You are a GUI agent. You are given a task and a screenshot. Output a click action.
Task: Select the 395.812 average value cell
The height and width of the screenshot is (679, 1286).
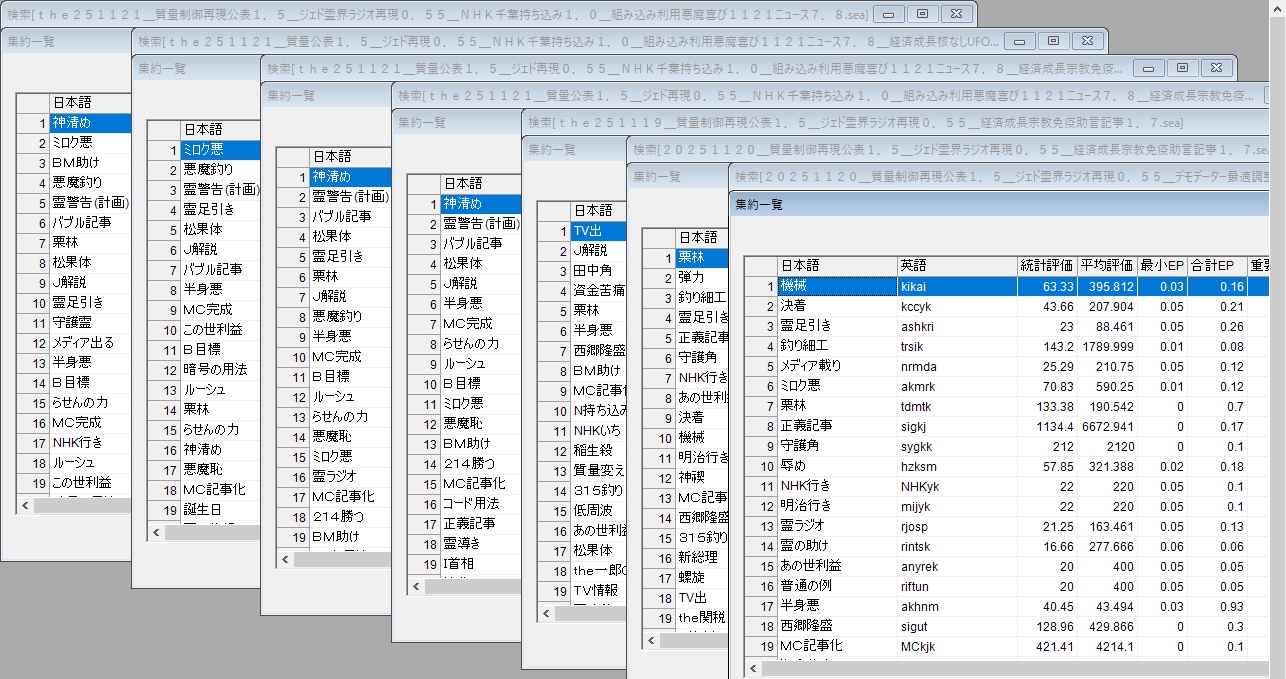1107,287
